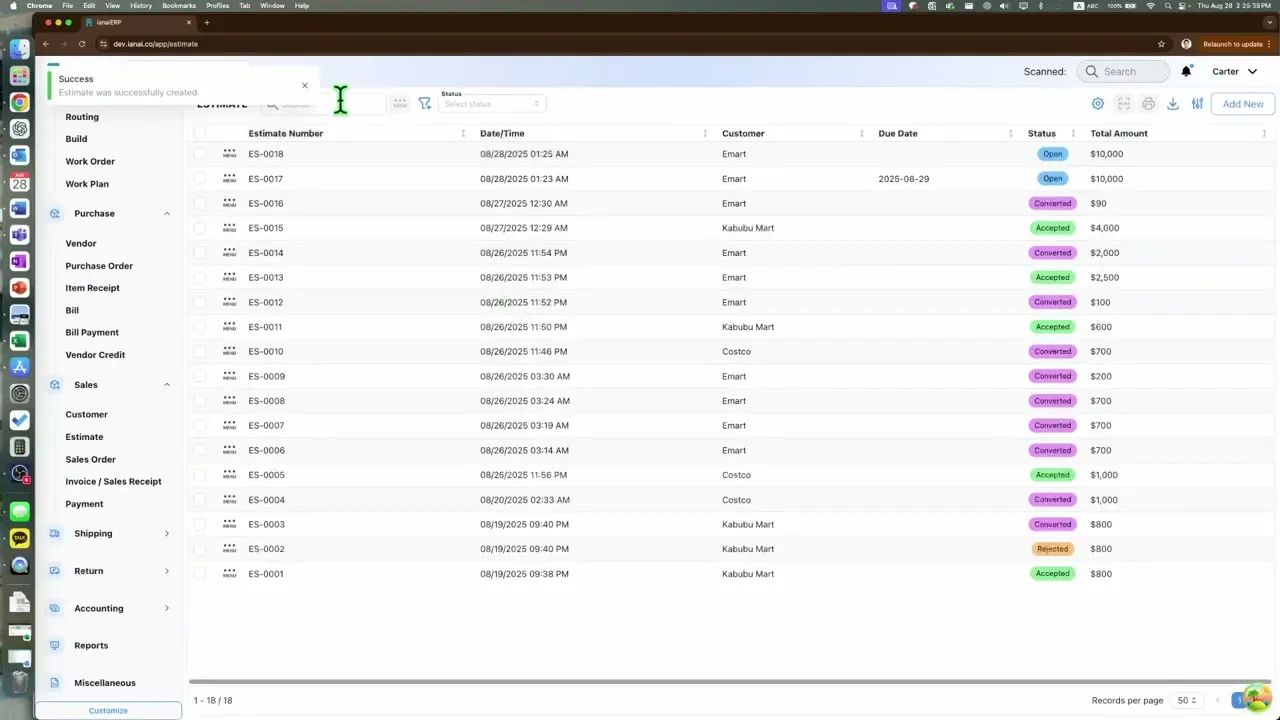Open the row menu for ES-0010
Image resolution: width=1280 pixels, height=720 pixels.
(230, 351)
